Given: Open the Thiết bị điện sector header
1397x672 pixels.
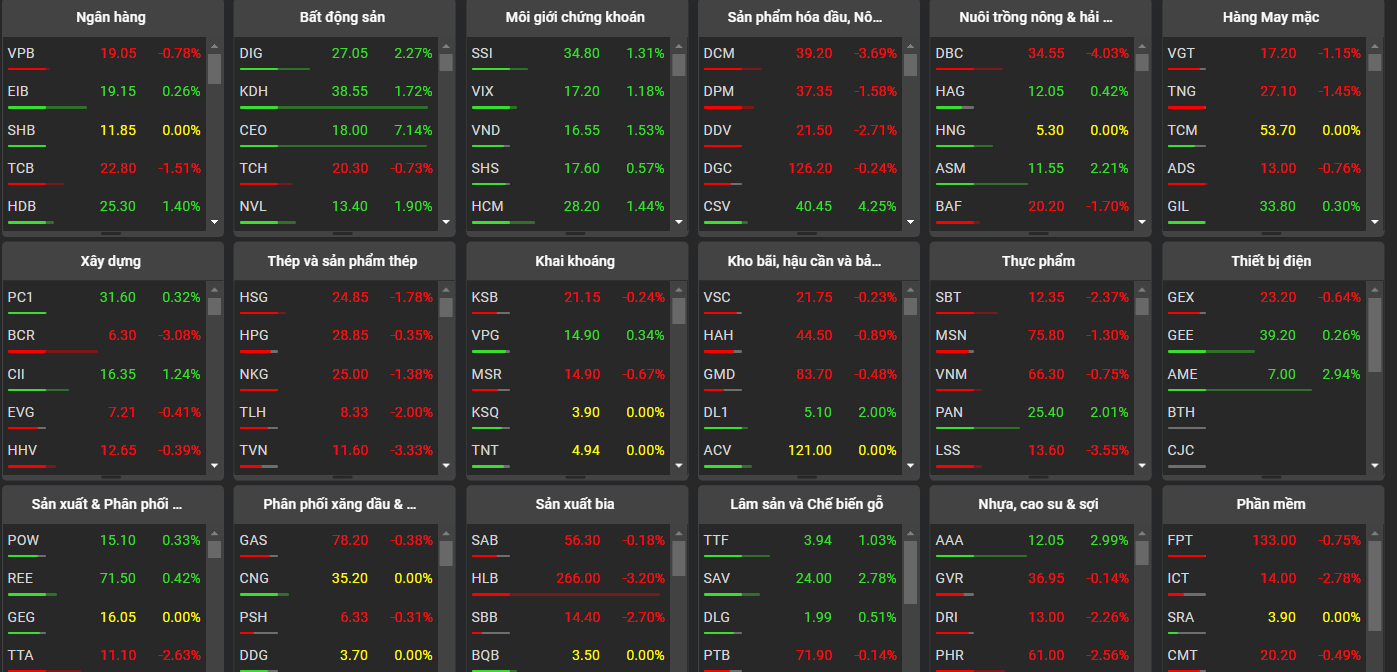Looking at the screenshot, I should (x=1271, y=261).
